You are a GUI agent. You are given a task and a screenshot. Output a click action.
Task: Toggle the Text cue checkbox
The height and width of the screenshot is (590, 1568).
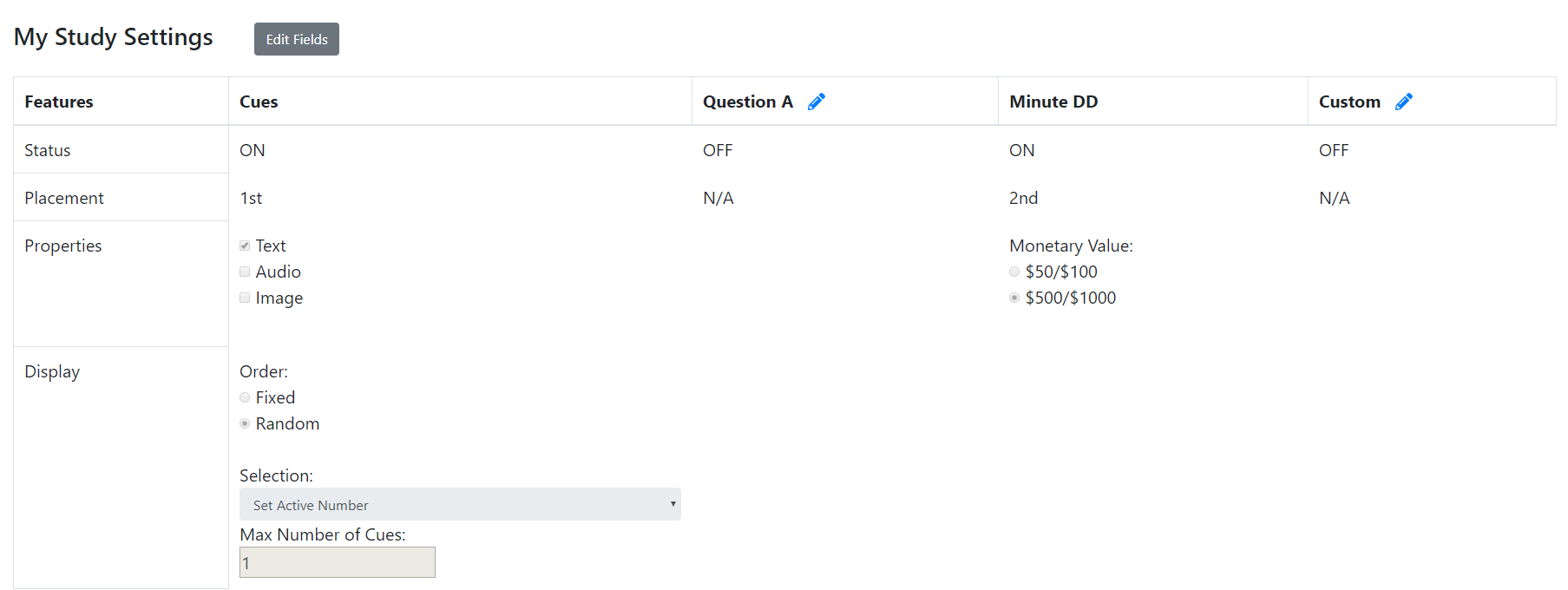click(x=245, y=246)
